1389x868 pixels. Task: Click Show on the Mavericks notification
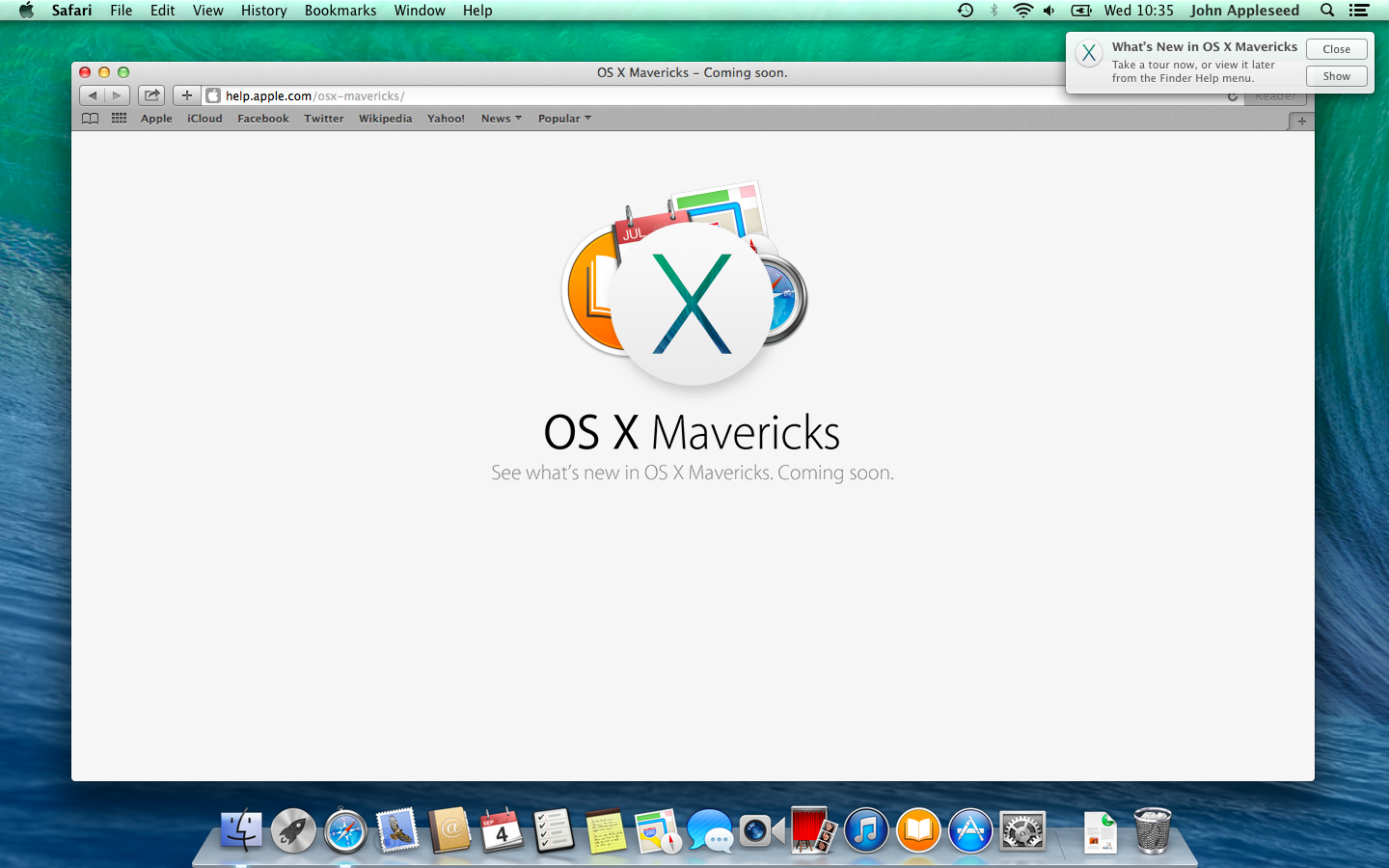[x=1337, y=76]
